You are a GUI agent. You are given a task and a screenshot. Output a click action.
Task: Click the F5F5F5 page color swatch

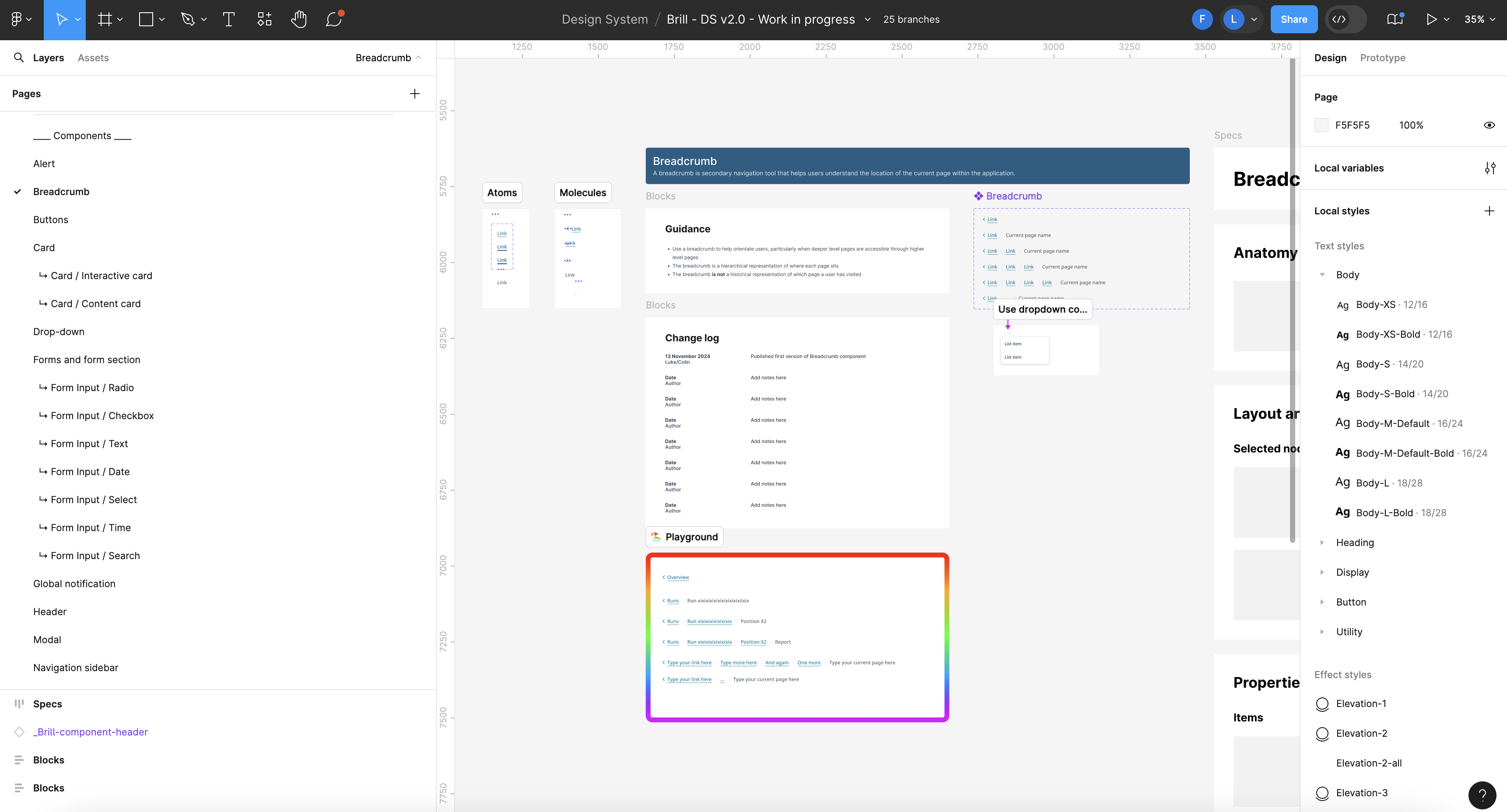pos(1321,125)
